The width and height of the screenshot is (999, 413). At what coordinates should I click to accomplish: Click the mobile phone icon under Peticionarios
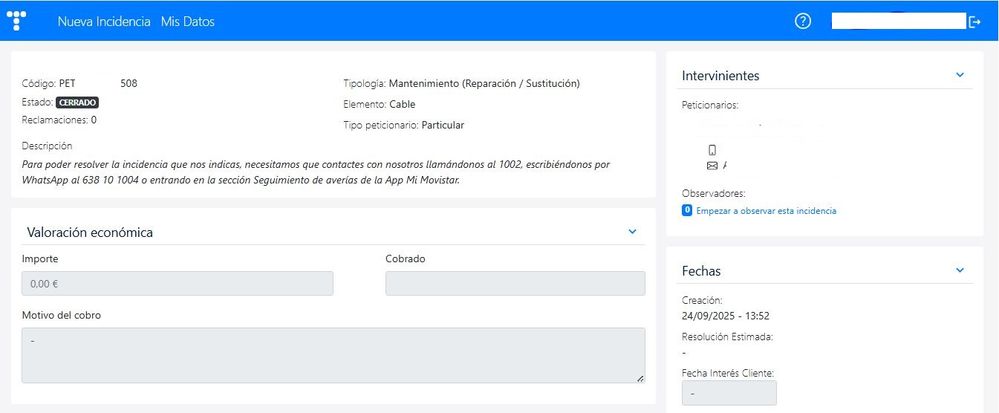pyautogui.click(x=712, y=150)
